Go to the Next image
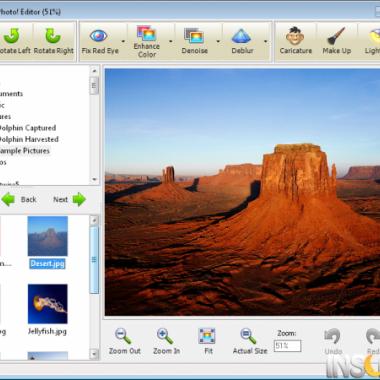The height and width of the screenshot is (380, 380). coord(70,199)
